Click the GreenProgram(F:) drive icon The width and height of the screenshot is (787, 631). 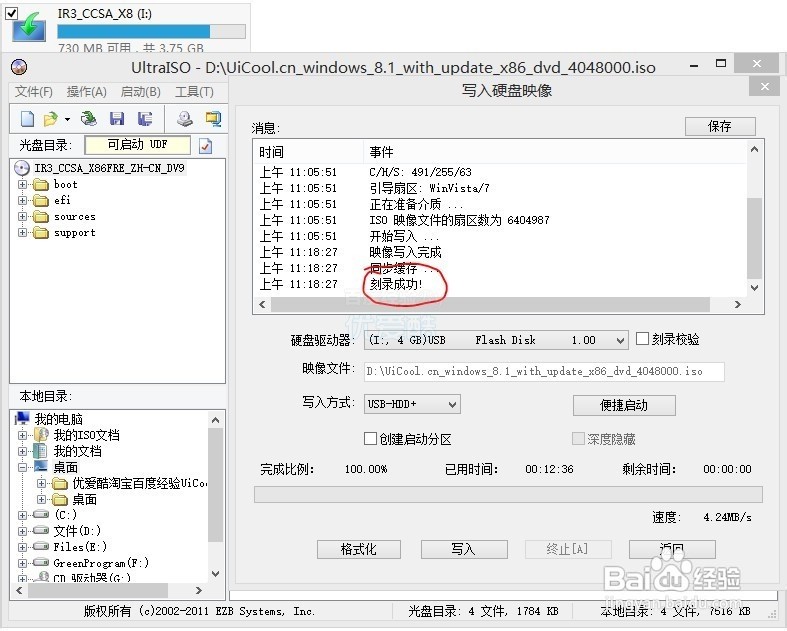pos(41,563)
